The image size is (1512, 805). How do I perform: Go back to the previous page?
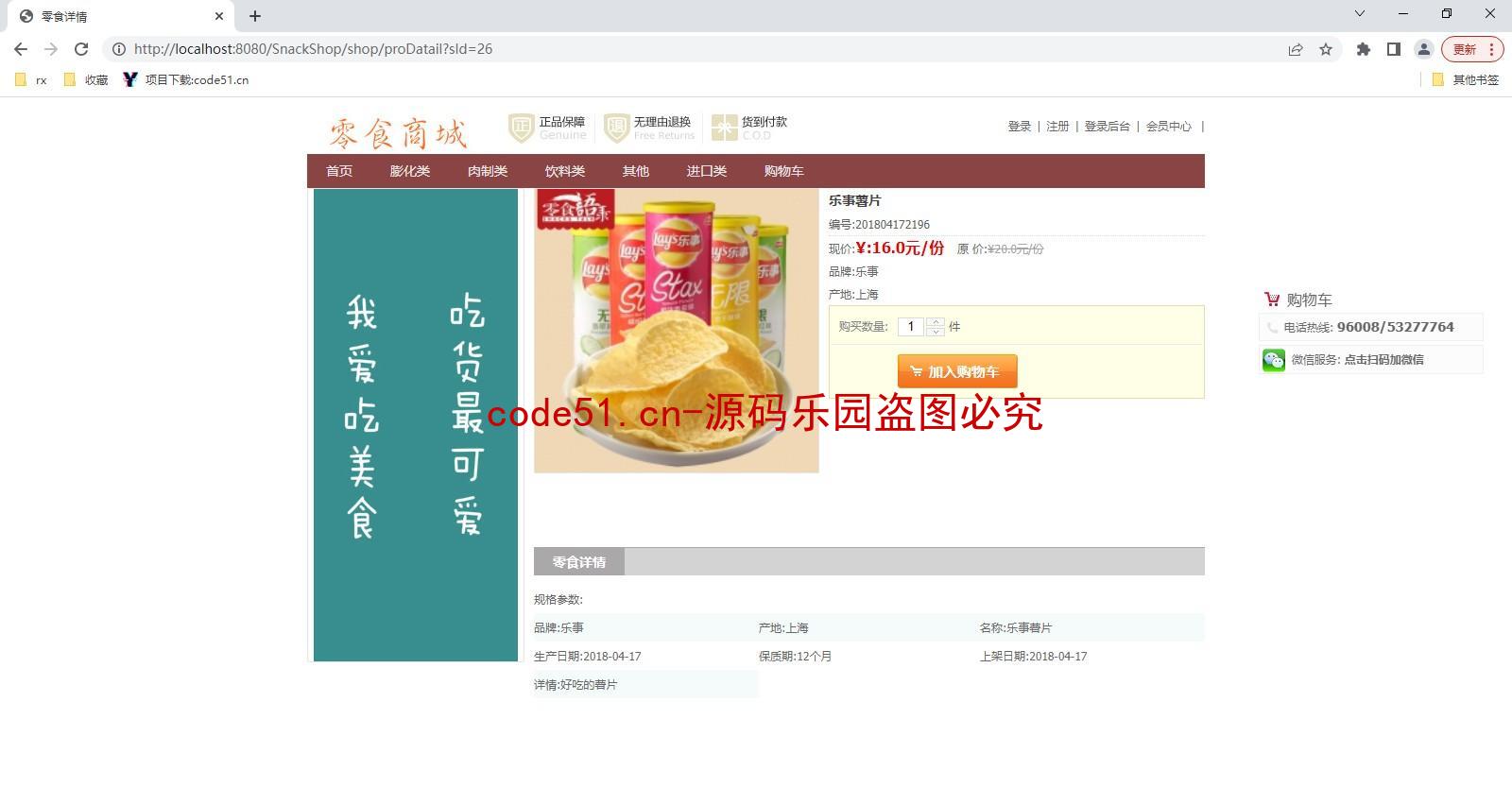(x=21, y=49)
